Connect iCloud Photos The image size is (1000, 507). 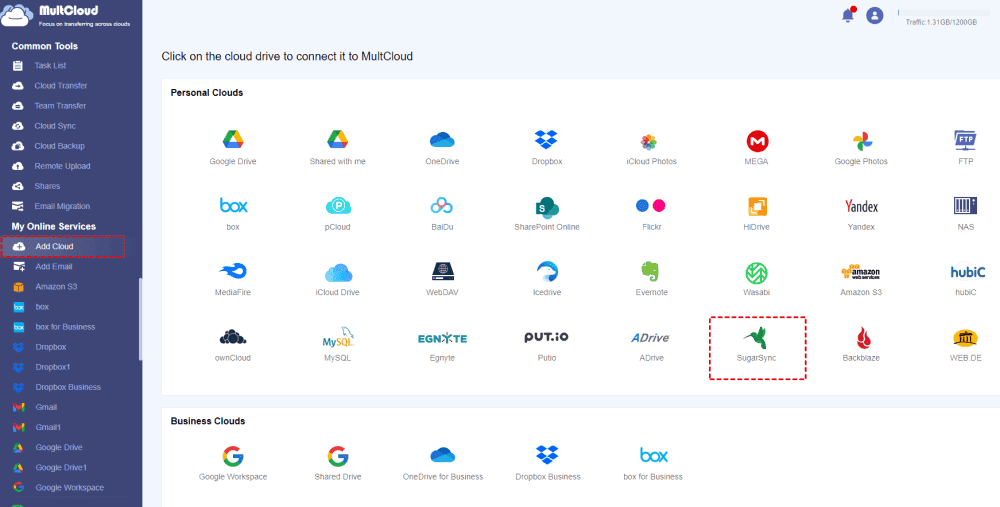tap(651, 148)
